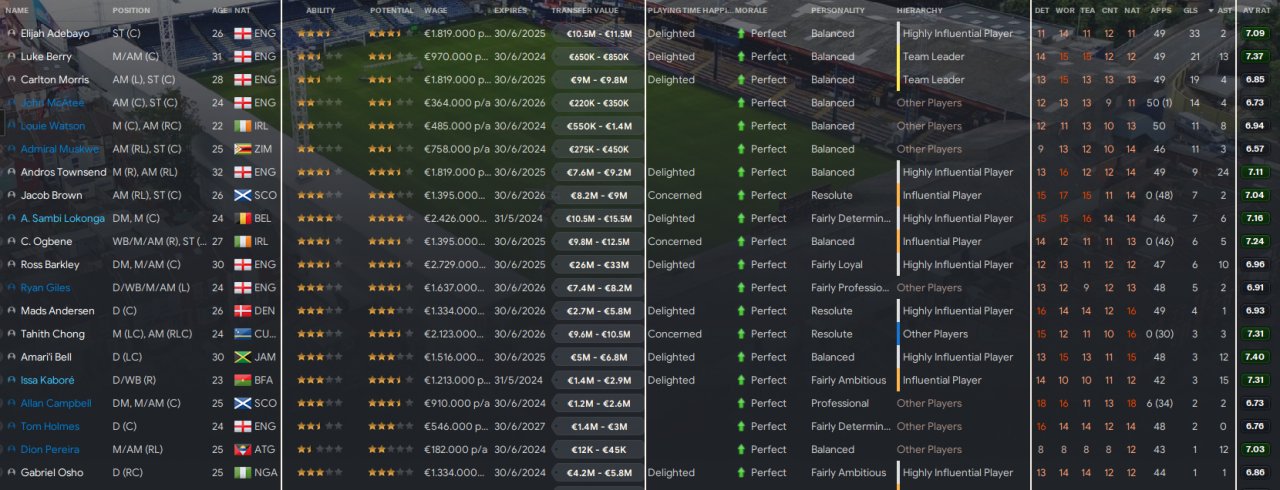Sort by the Hierarchy column header
Image resolution: width=1280 pixels, height=490 pixels.
pos(920,10)
